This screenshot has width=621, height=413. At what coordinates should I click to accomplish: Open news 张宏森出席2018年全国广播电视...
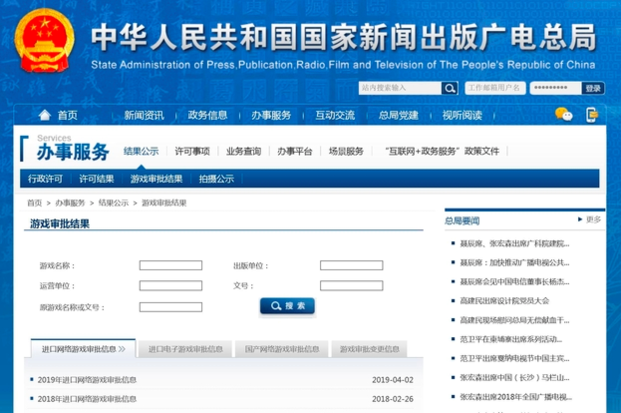(516, 396)
